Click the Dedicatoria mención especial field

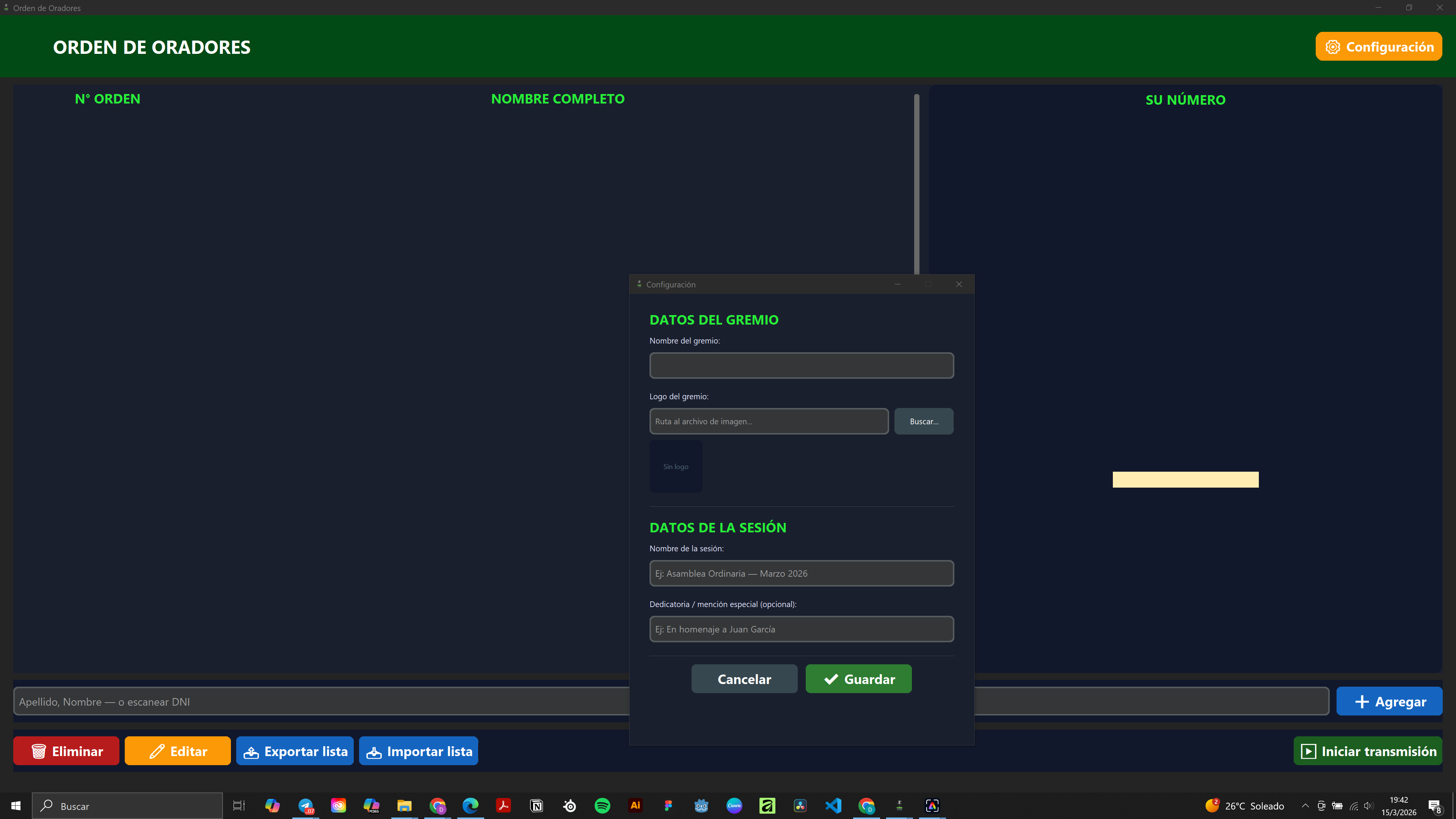click(x=801, y=629)
